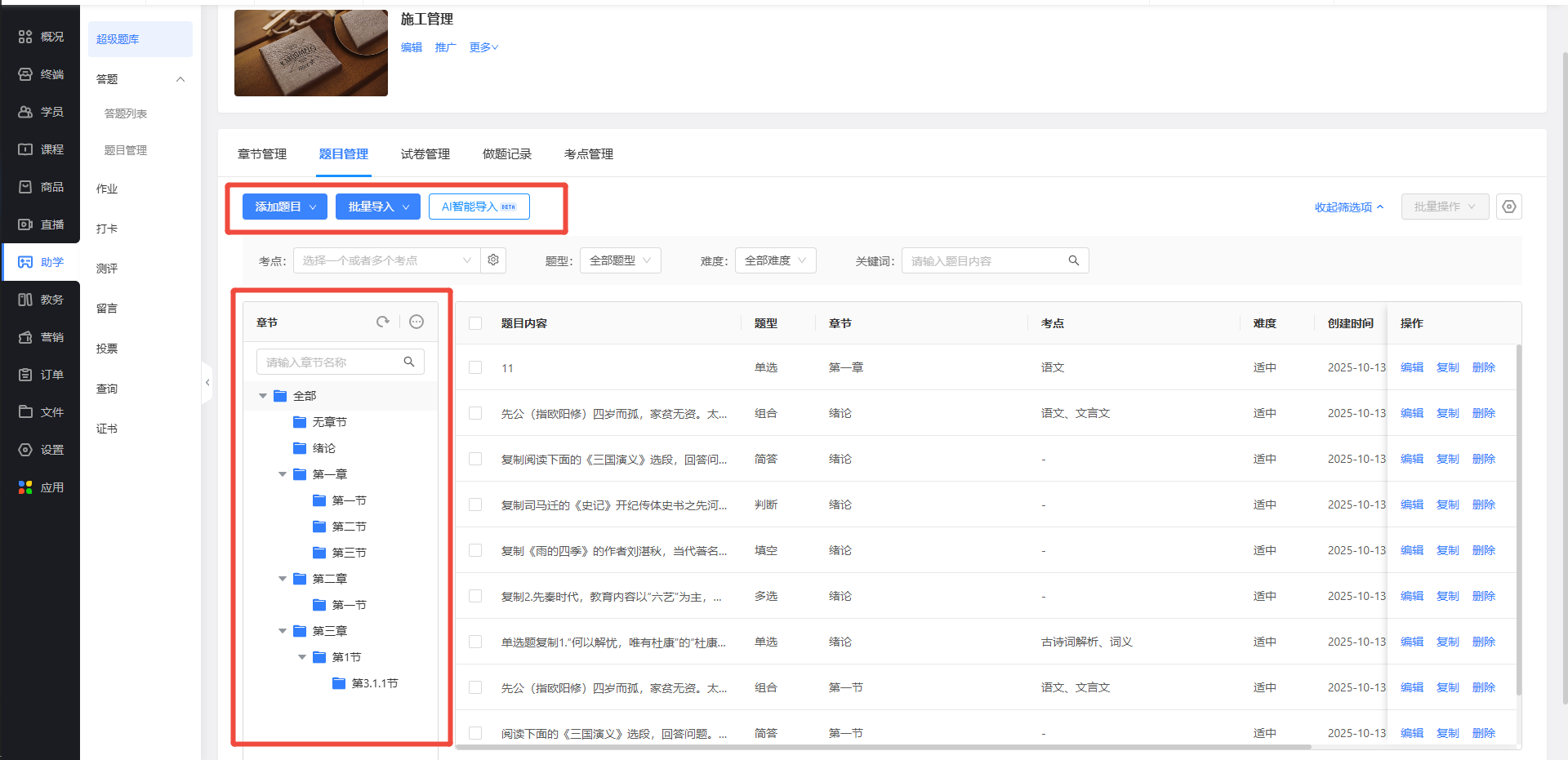The width and height of the screenshot is (1568, 760).
Task: Click the refresh icon in chapter panel
Action: (x=382, y=322)
